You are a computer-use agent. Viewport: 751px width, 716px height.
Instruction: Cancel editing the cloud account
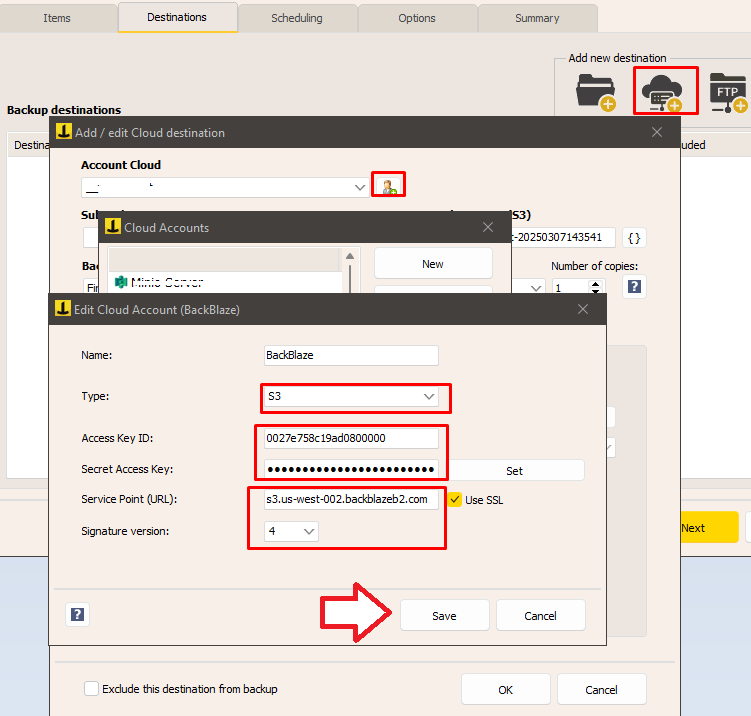pos(541,615)
